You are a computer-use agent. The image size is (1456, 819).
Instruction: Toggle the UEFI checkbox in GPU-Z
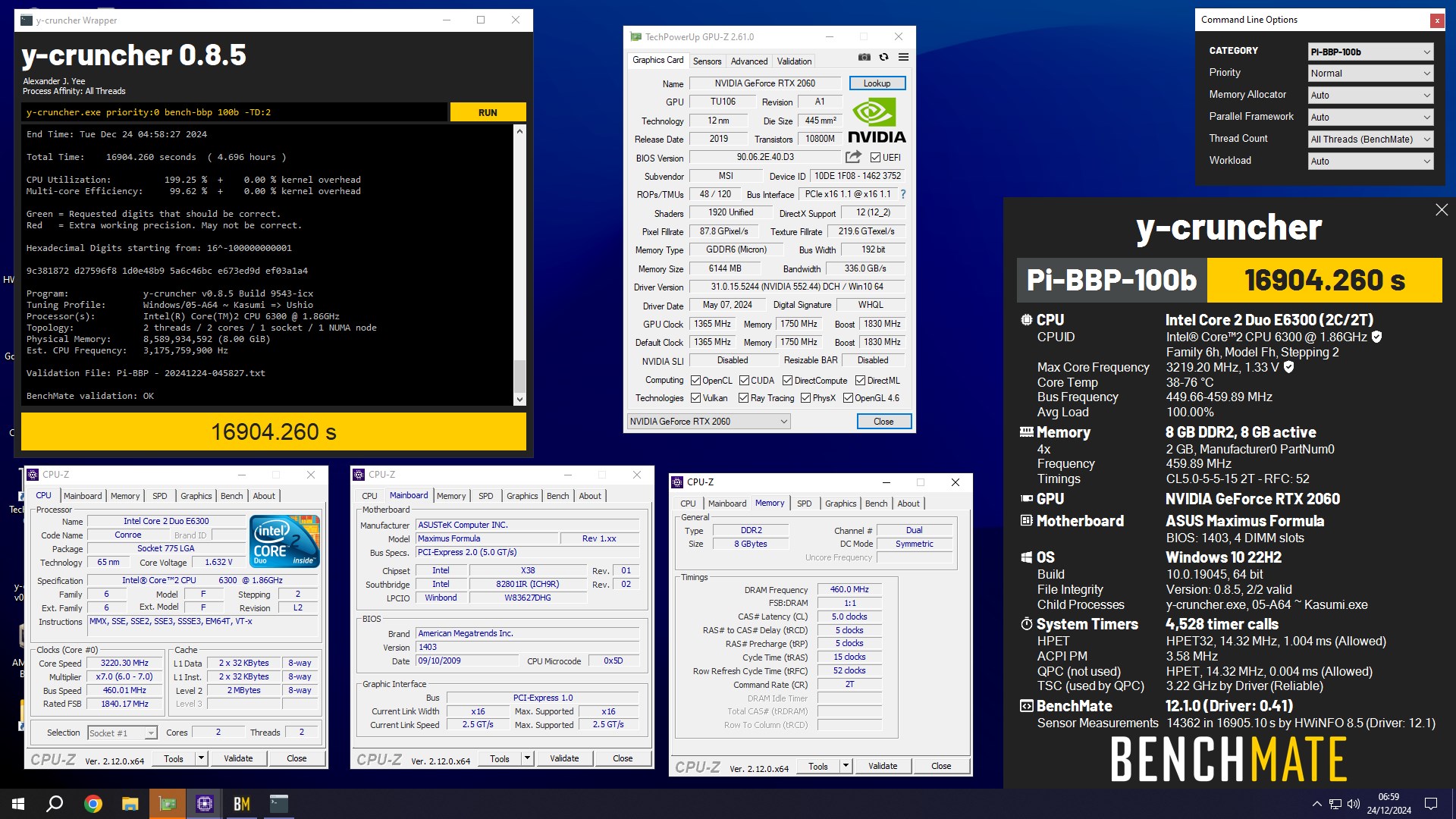(x=876, y=158)
